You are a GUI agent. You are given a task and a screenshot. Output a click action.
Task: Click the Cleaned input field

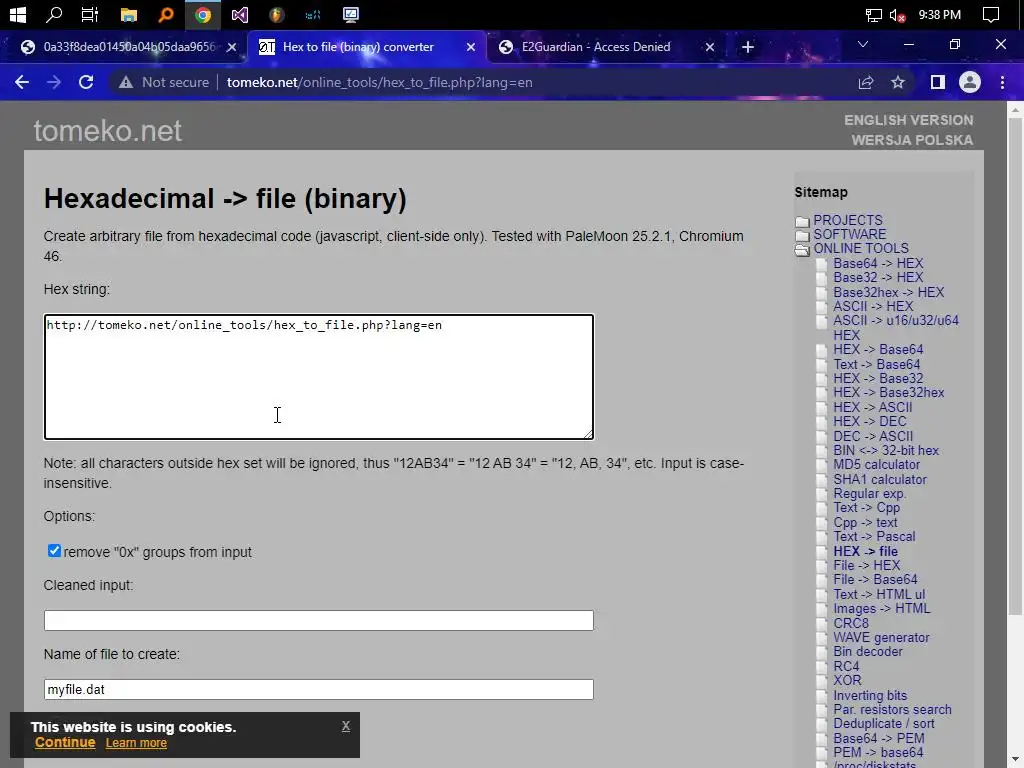pos(319,620)
